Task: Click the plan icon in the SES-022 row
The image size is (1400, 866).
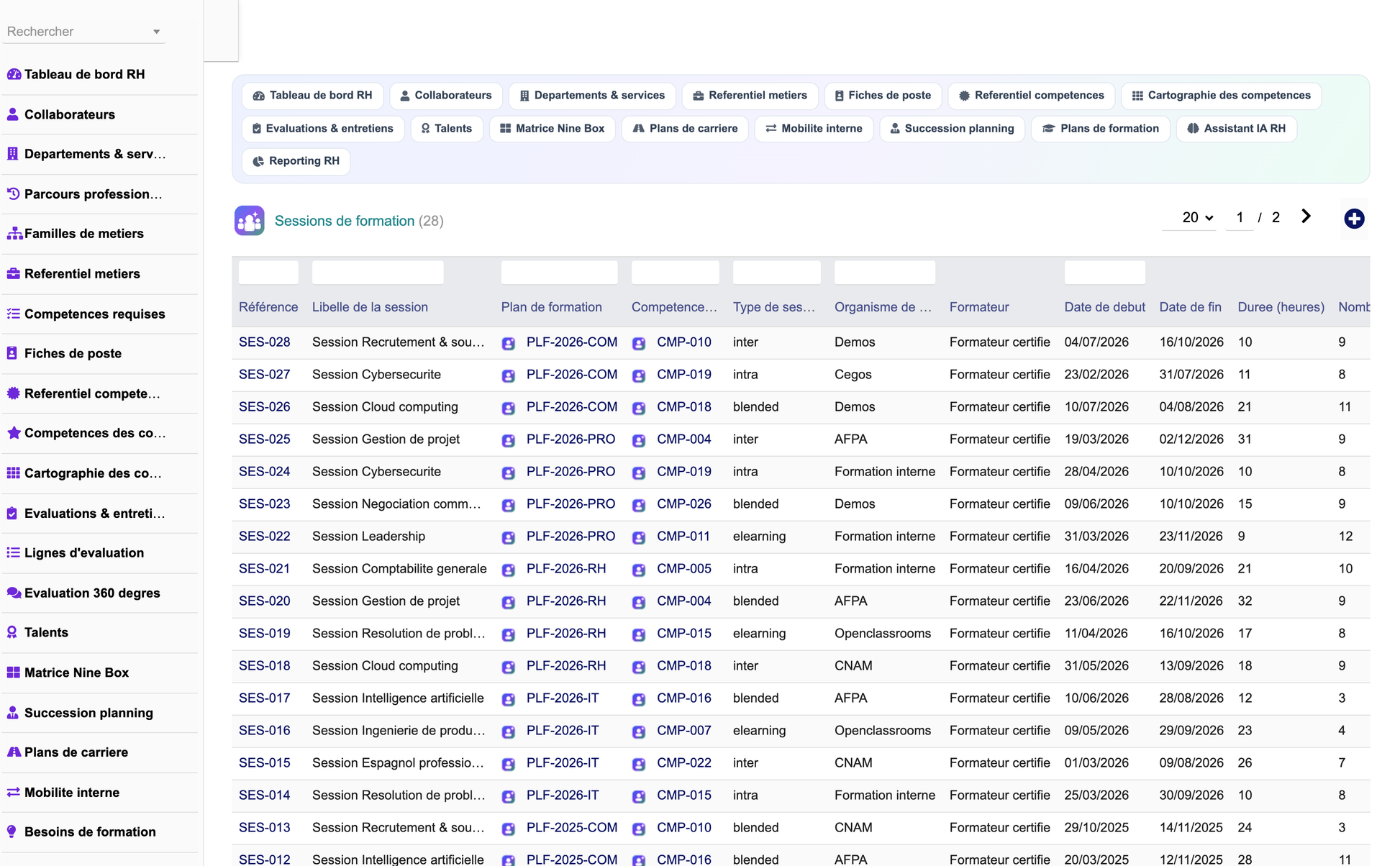Action: click(509, 537)
